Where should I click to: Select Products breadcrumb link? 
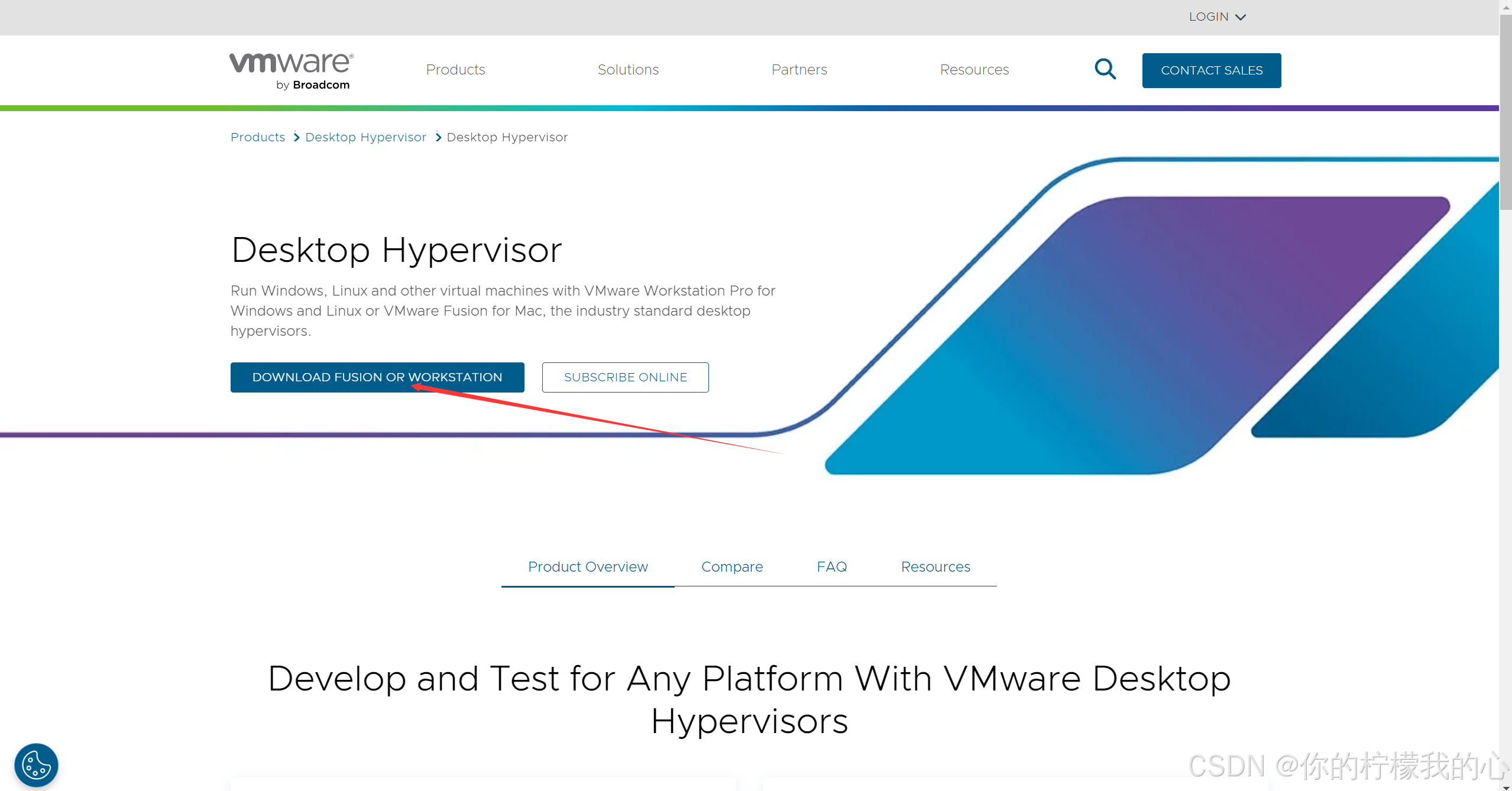(257, 137)
